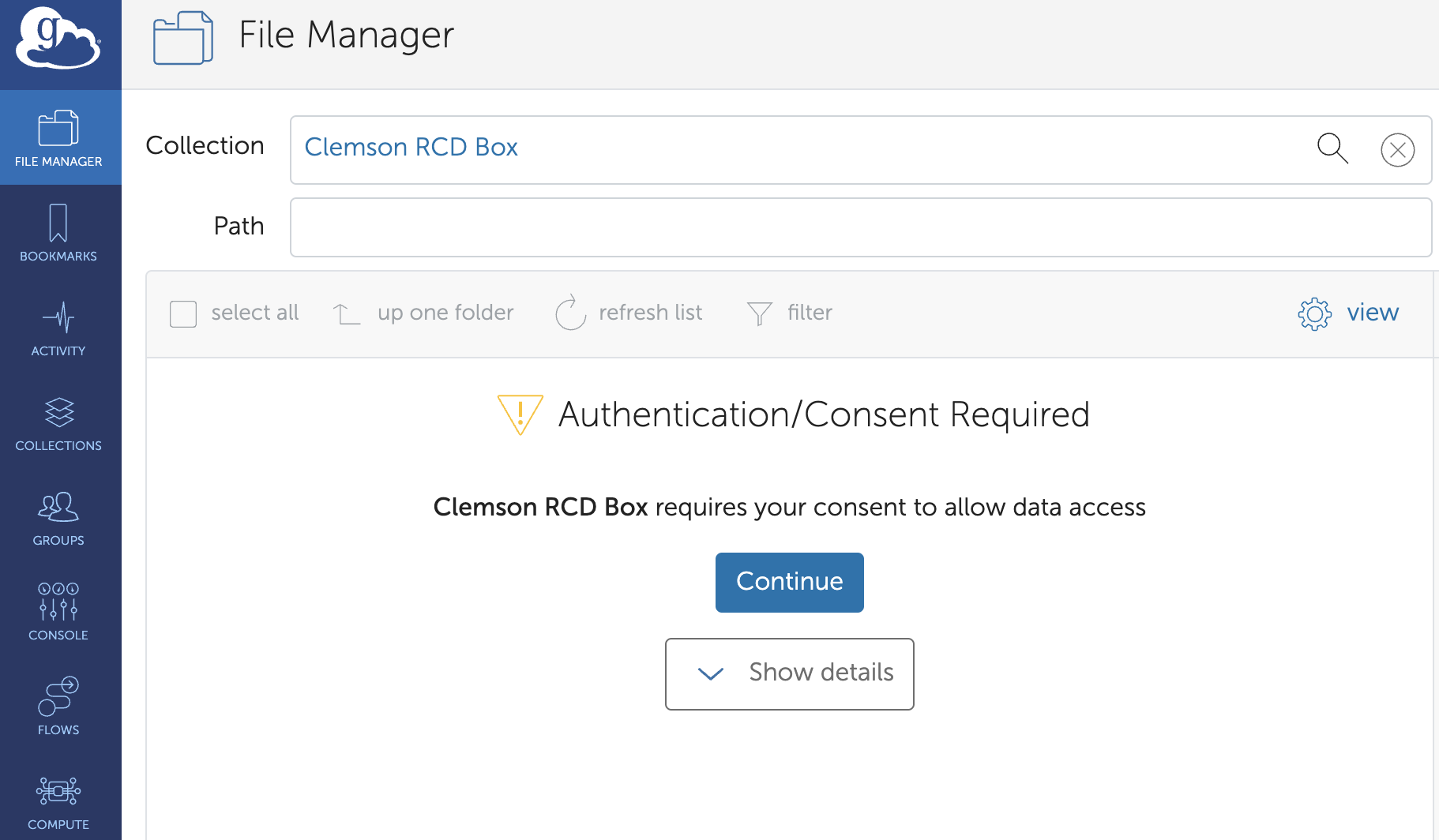
Task: Click the filter funnel icon
Action: pyautogui.click(x=759, y=313)
